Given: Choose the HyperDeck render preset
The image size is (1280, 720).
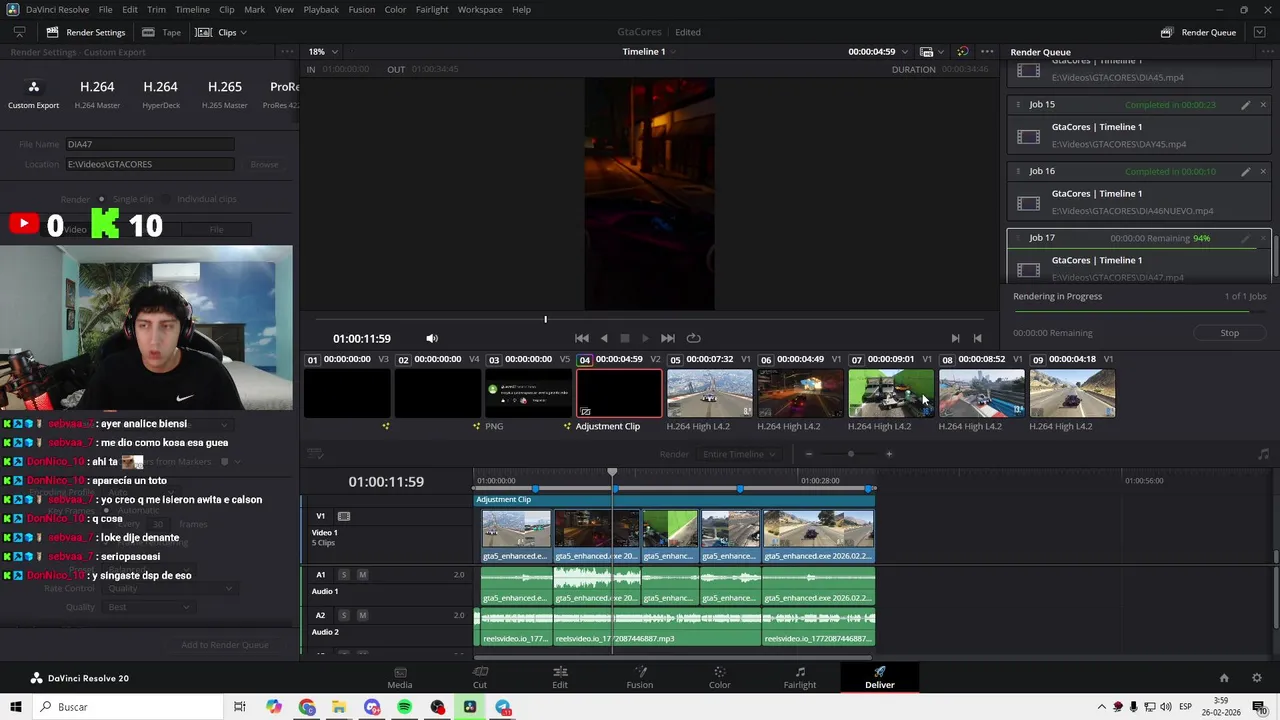Looking at the screenshot, I should (160, 93).
